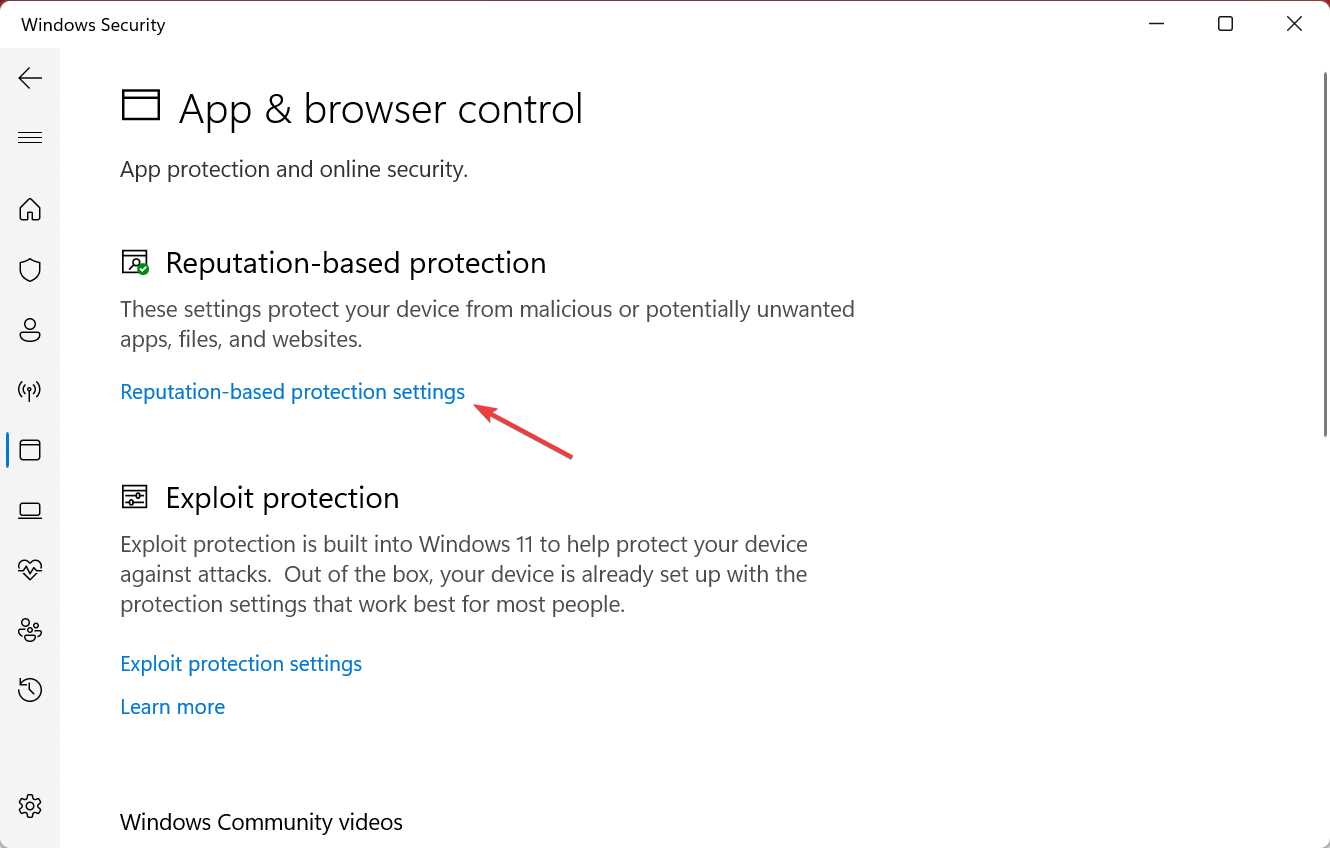Open Family options sidebar icon

tap(30, 630)
